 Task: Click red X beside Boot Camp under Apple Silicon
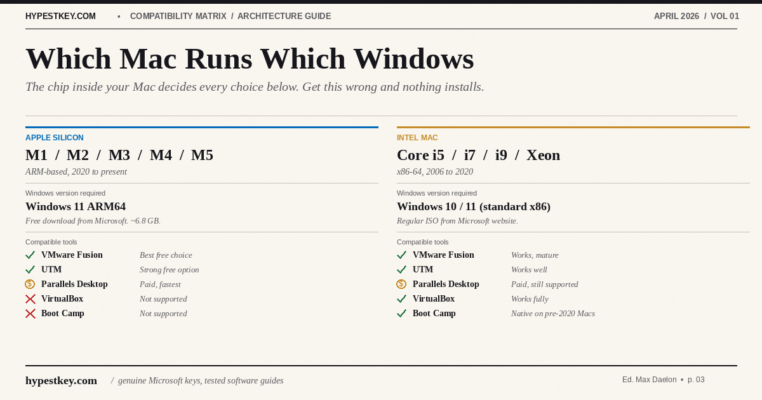30,313
